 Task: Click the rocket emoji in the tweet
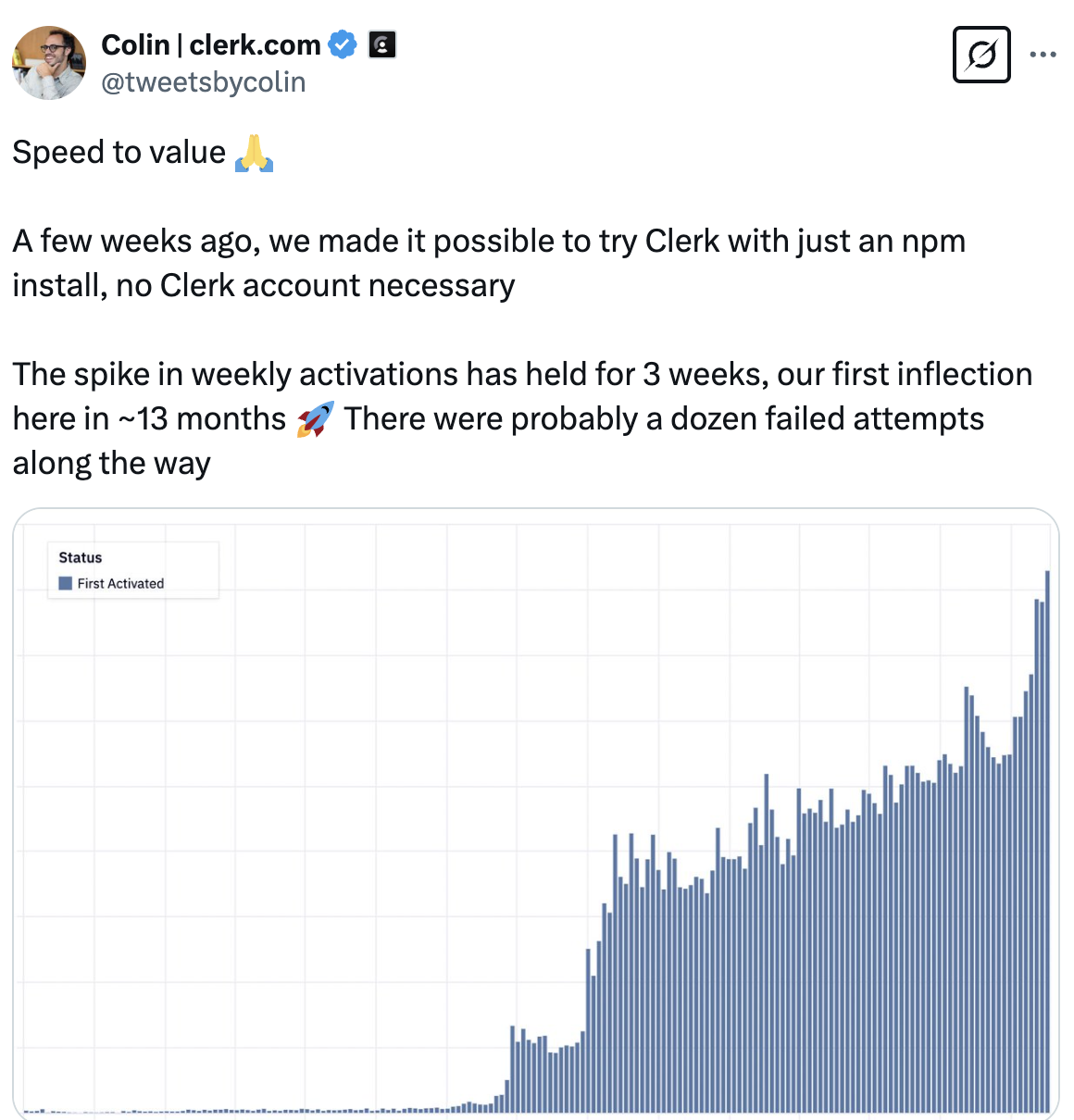click(x=315, y=419)
